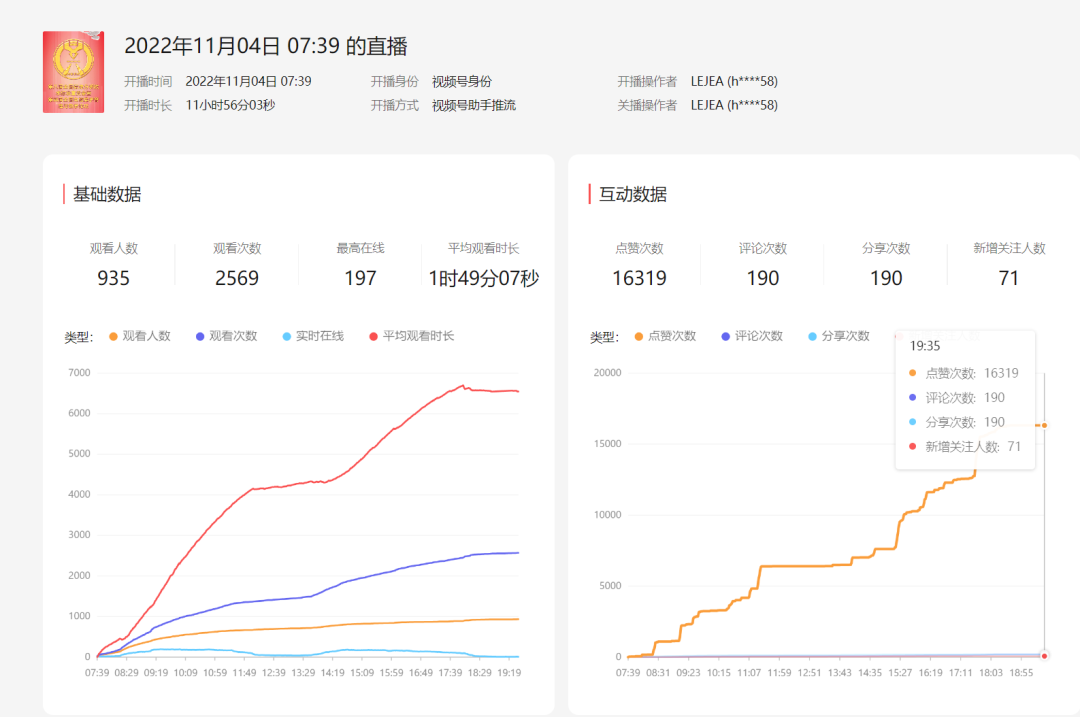Click the cyan 实时在线 legend dot
This screenshot has height=717, width=1080.
pos(285,336)
